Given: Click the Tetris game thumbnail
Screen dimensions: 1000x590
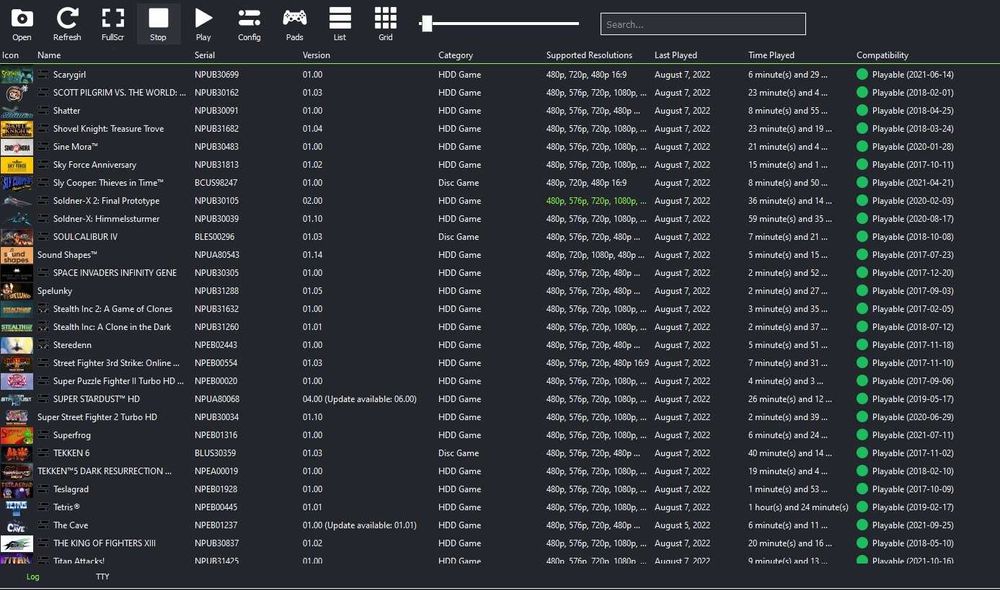Looking at the screenshot, I should coord(17,507).
